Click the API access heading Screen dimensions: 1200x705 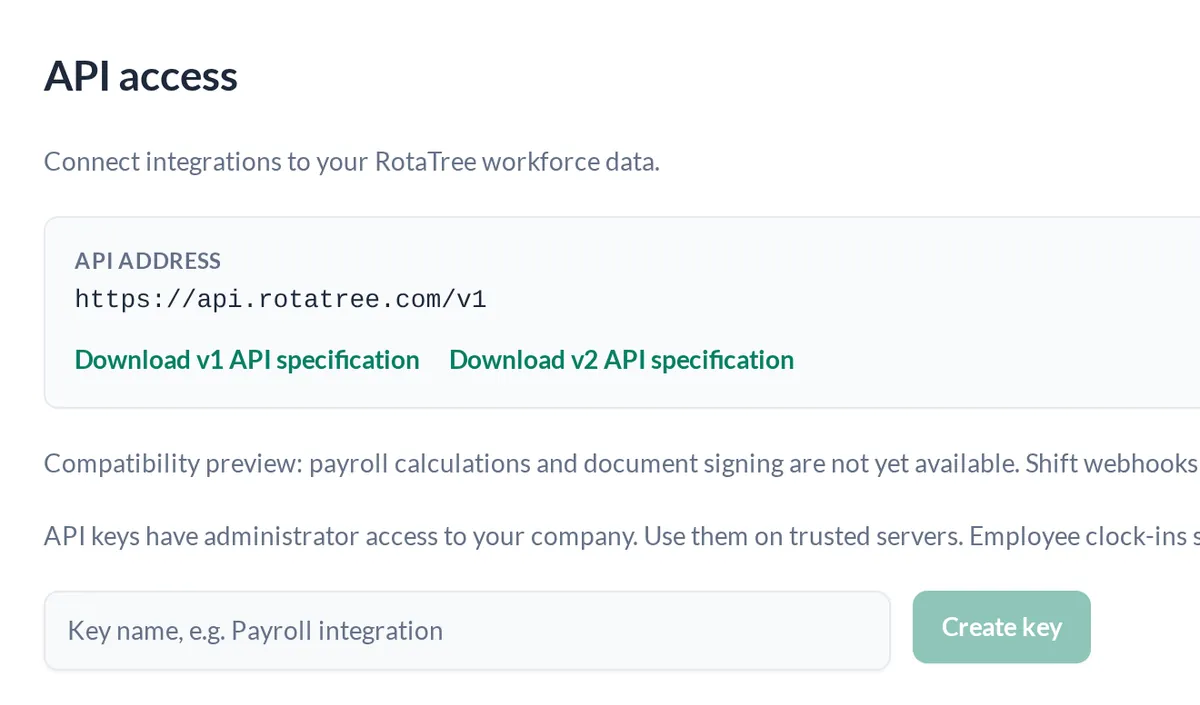pyautogui.click(x=141, y=76)
